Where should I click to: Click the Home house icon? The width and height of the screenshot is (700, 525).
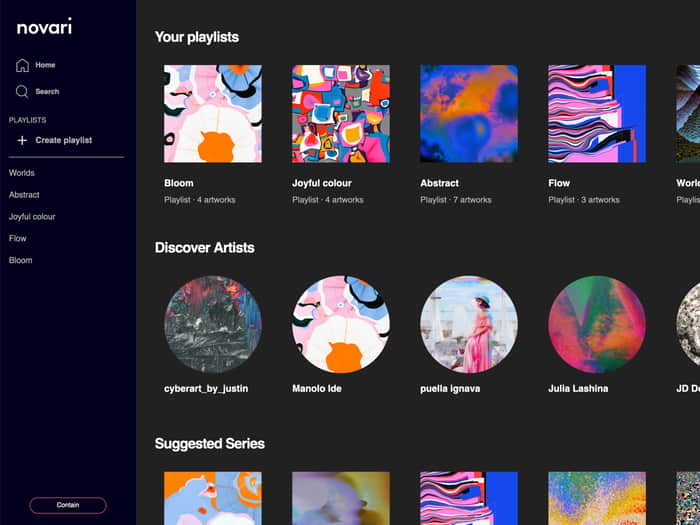coord(22,65)
